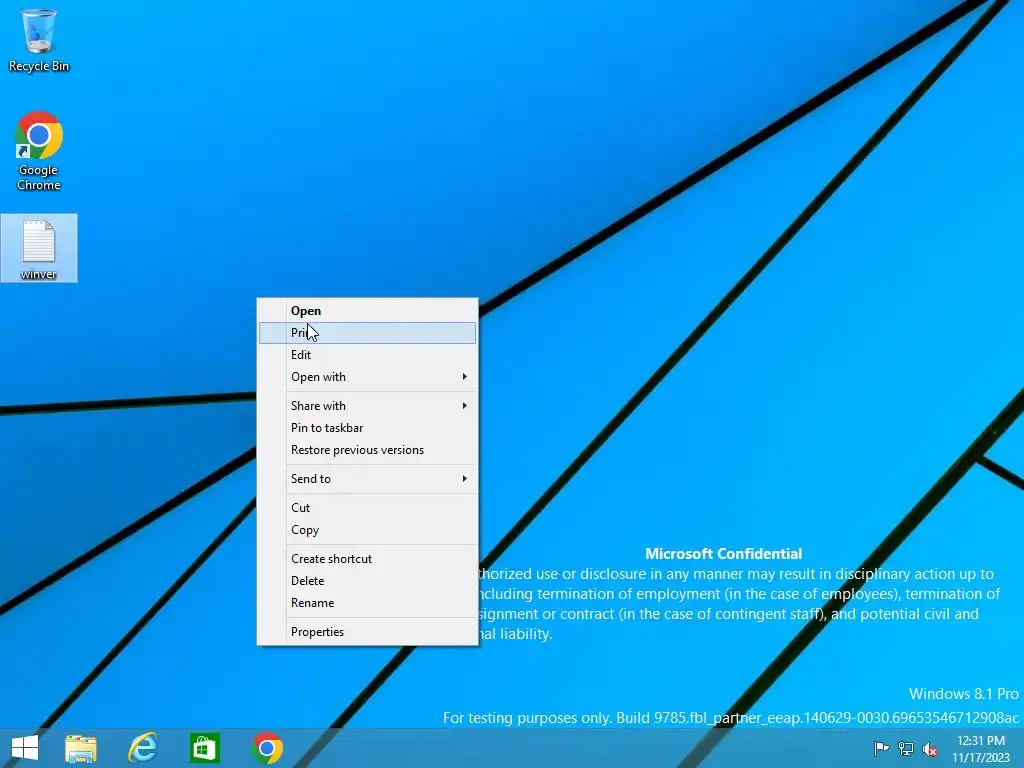Open the Windows Start button

click(25, 748)
